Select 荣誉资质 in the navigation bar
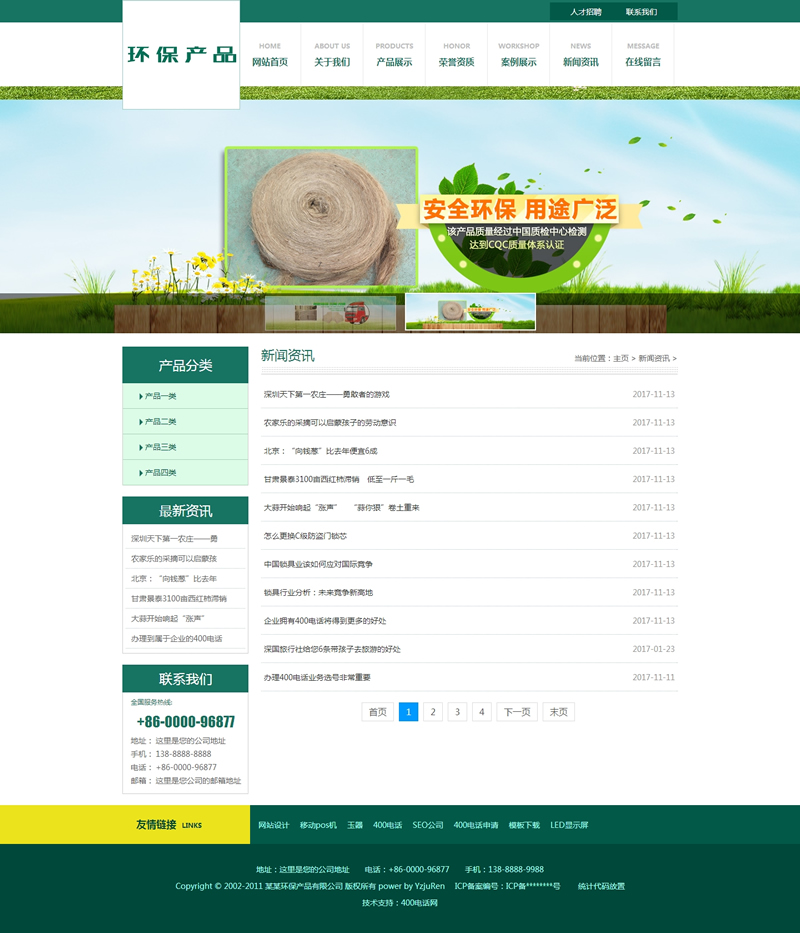800x933 pixels. (456, 62)
